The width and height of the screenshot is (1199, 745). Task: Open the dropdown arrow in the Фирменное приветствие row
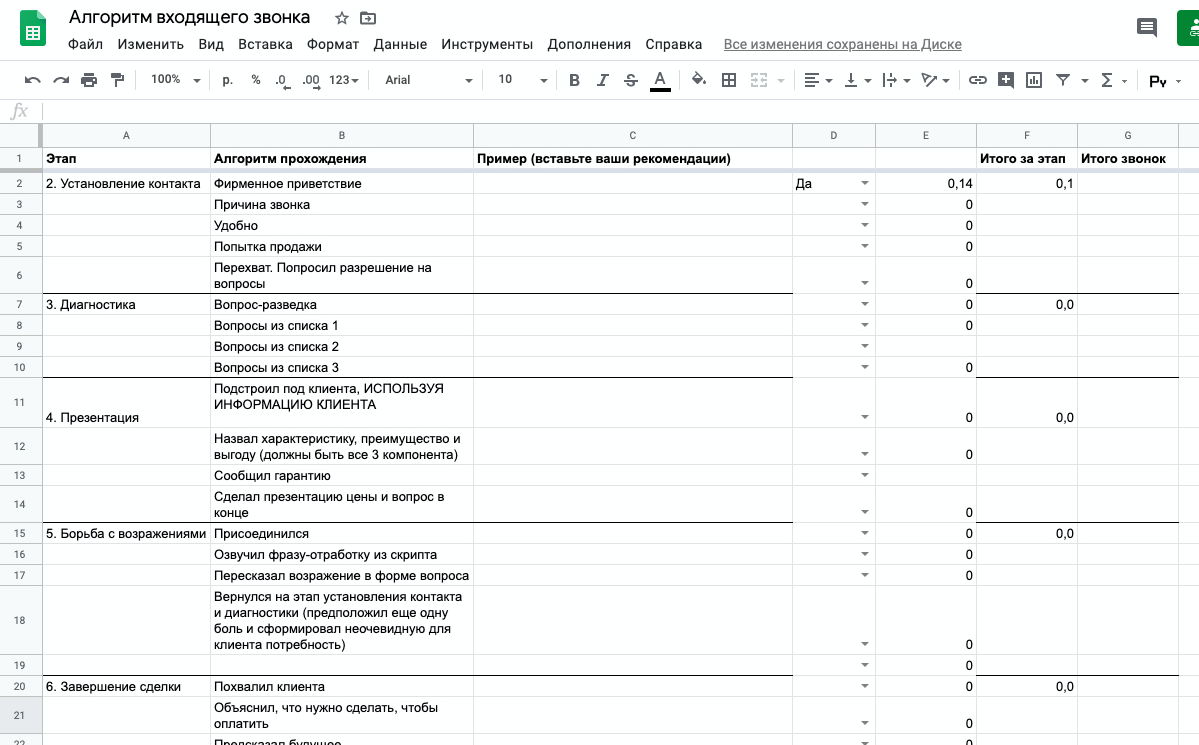point(865,184)
